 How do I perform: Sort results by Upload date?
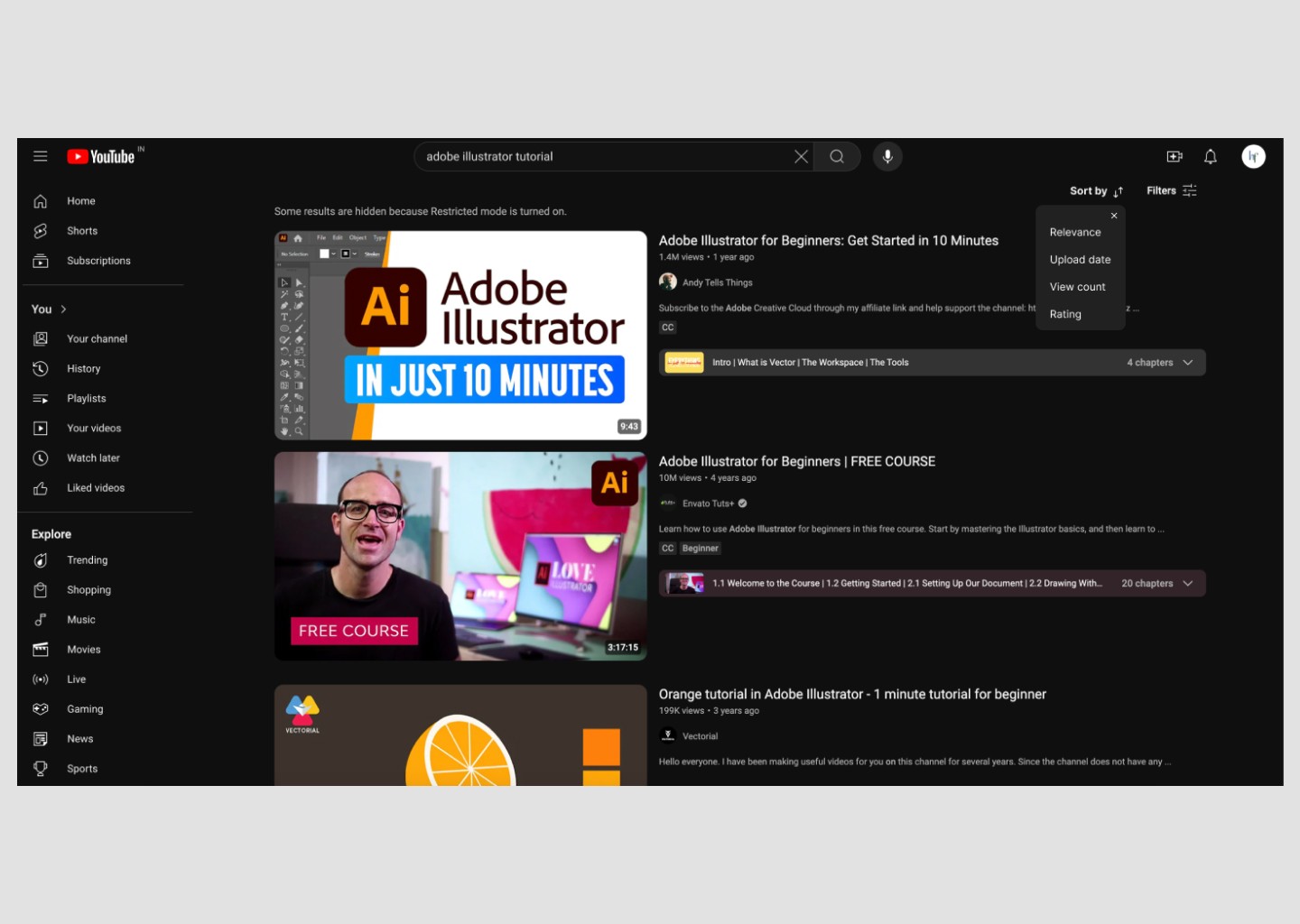[x=1080, y=260]
